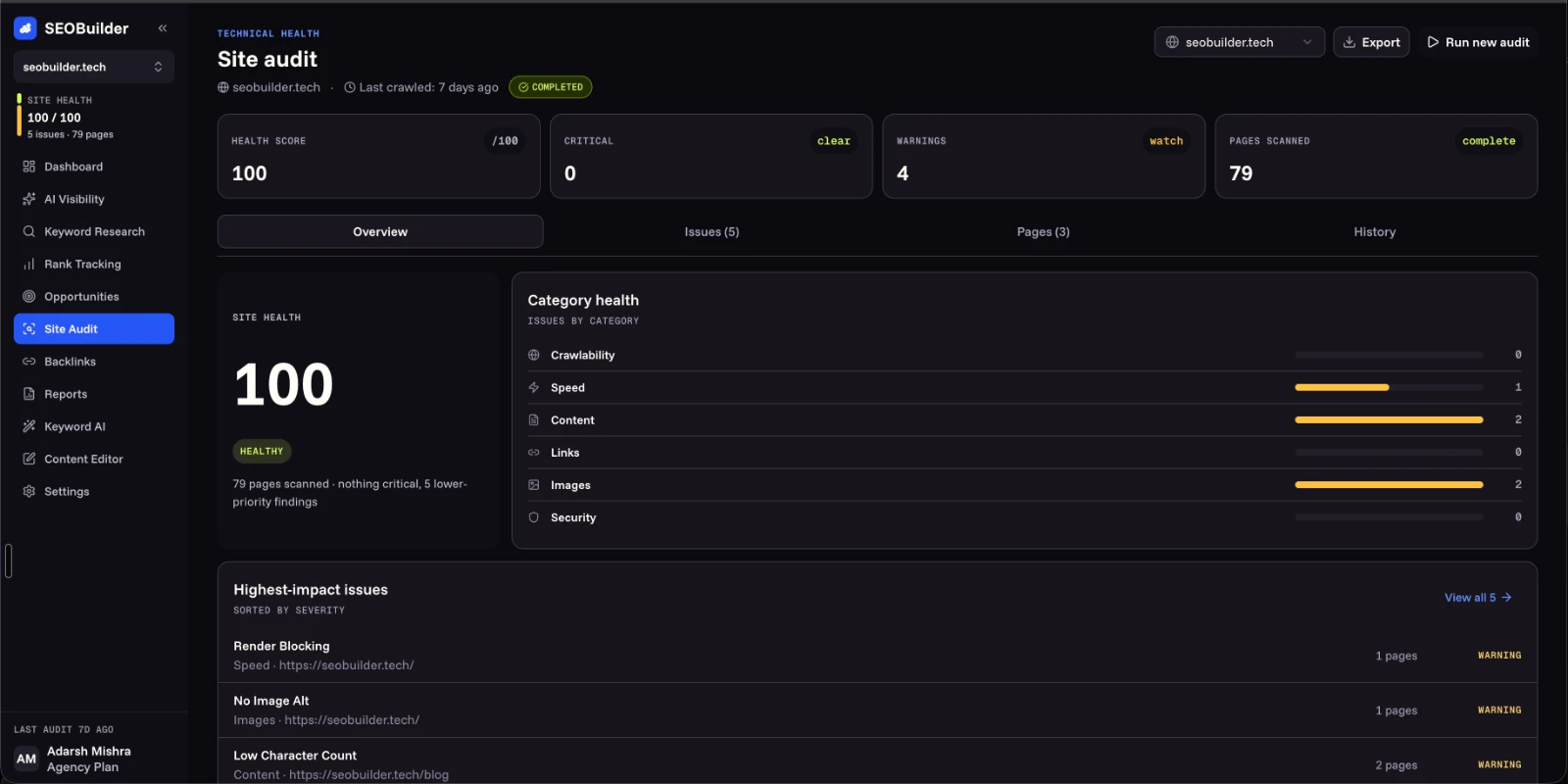
Task: Click the View all 5 link
Action: (1478, 597)
